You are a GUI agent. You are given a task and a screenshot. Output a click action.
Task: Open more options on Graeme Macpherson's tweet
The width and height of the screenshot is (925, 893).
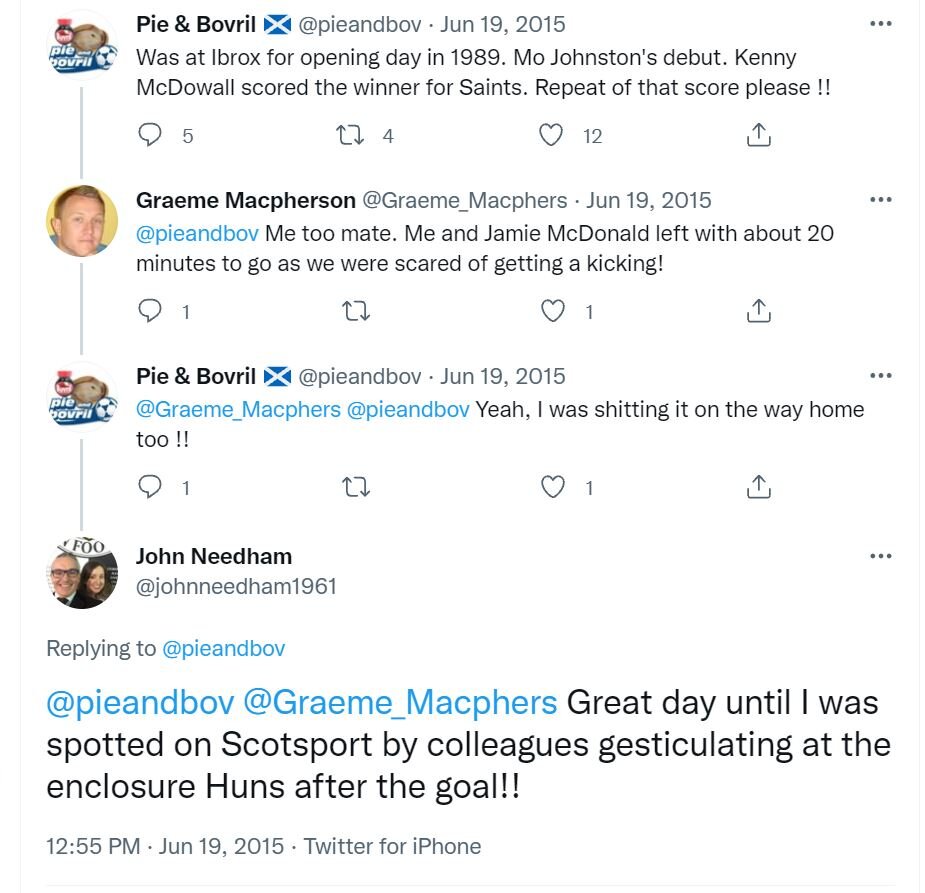coord(881,199)
